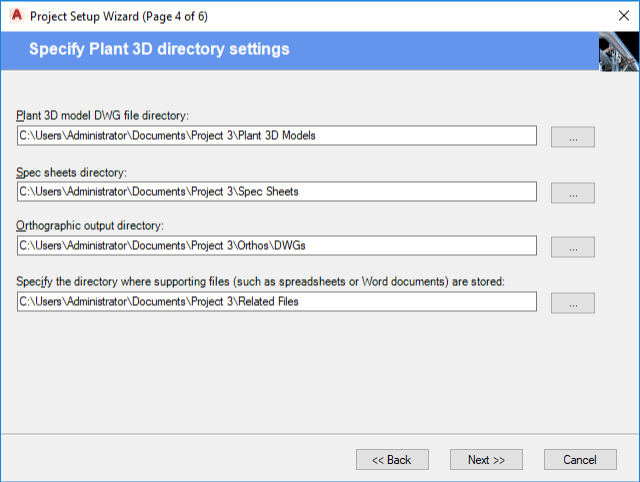Browse for Spec sheets directory
The height and width of the screenshot is (482, 640).
(x=573, y=193)
